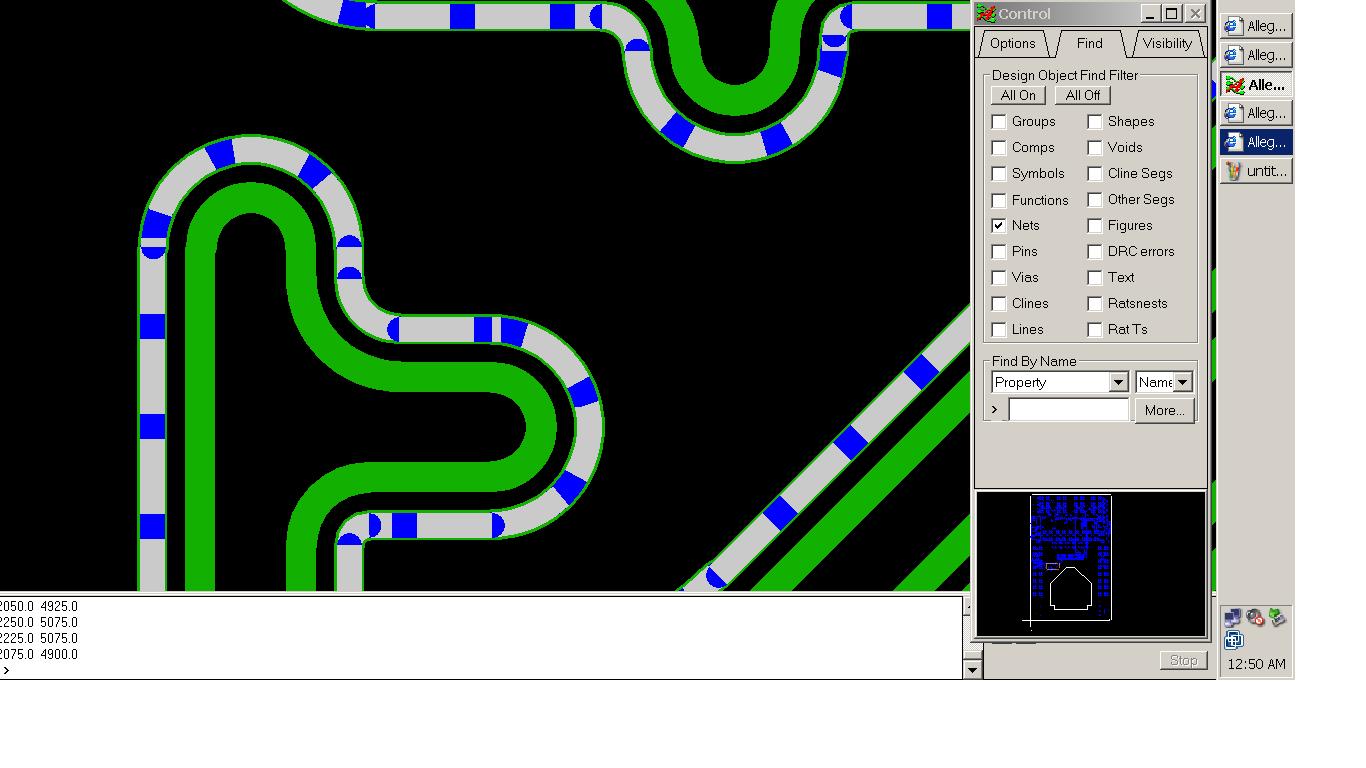Toggle the Cline Segs checkbox

(1095, 173)
